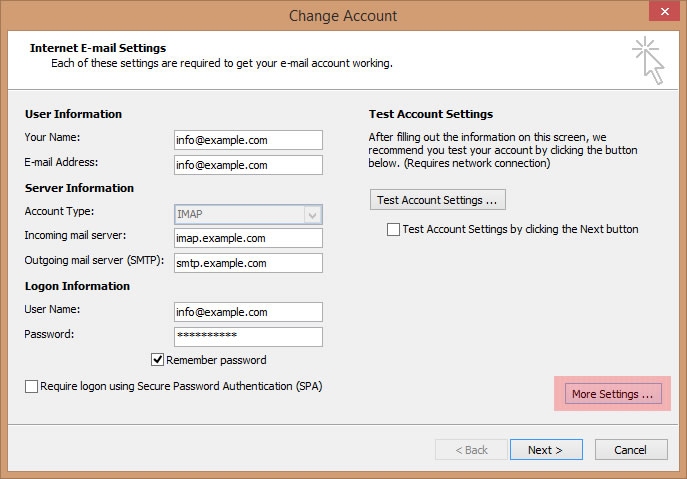Click the Outgoing mail server (SMTP) field
687x479 pixels.
[x=248, y=263]
